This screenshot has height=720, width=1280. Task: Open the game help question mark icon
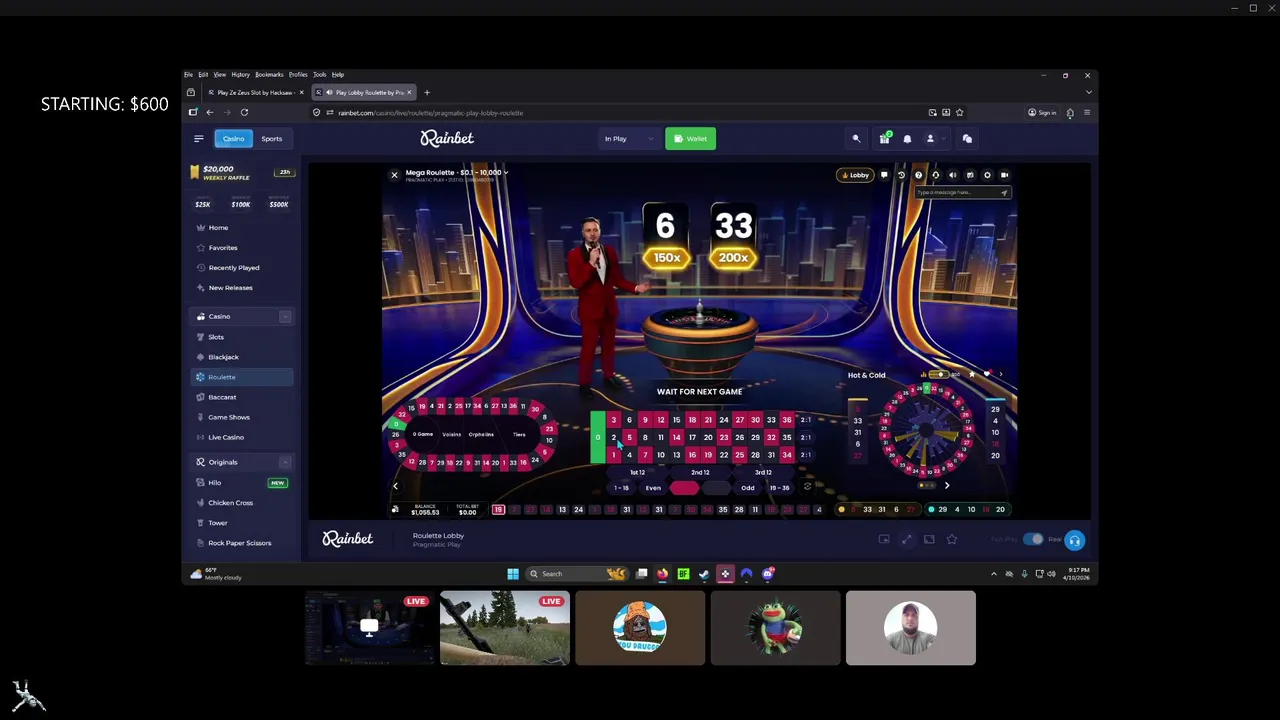pyautogui.click(x=918, y=175)
